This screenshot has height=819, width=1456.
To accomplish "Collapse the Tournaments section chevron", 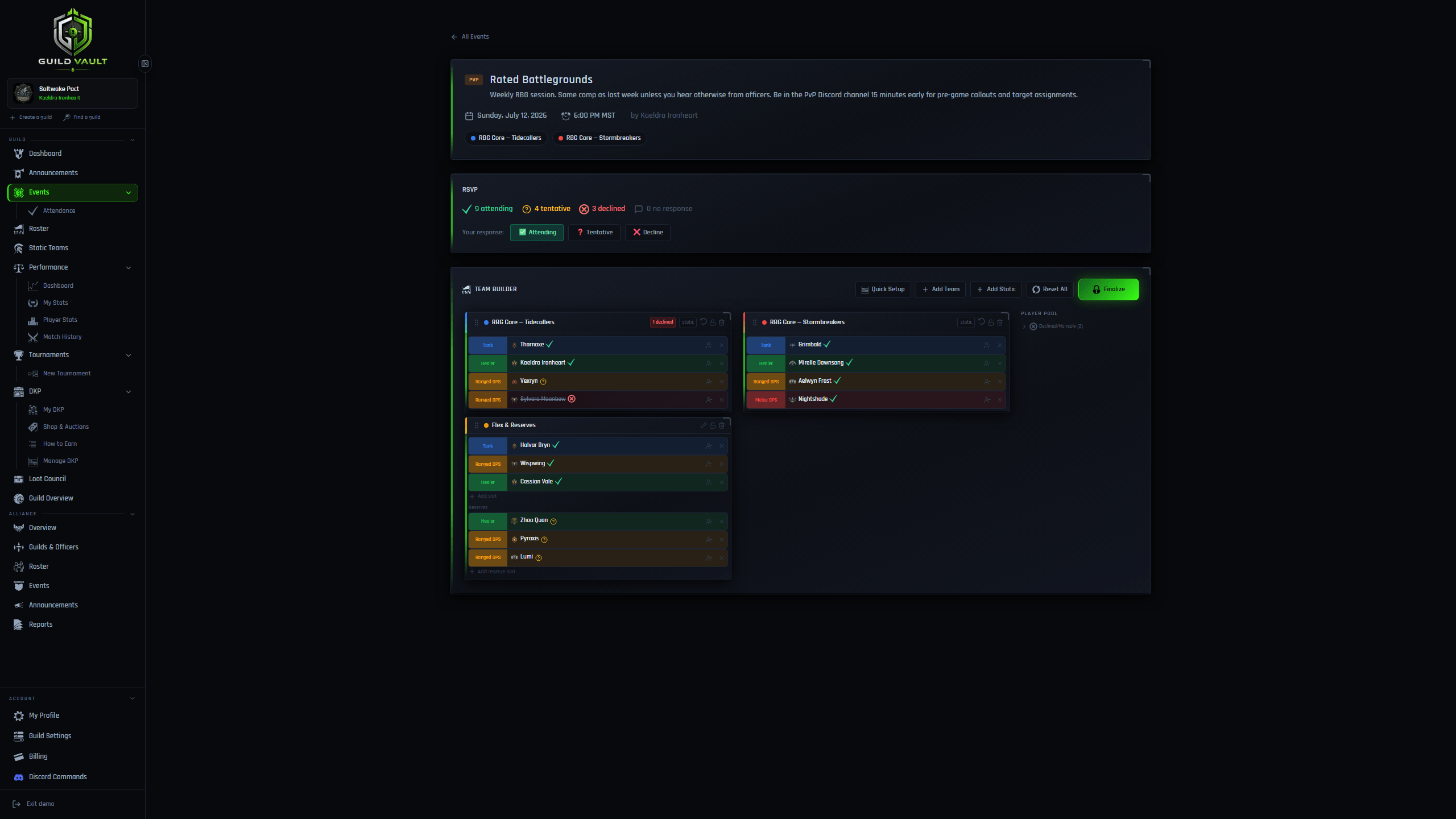I will coord(129,355).
